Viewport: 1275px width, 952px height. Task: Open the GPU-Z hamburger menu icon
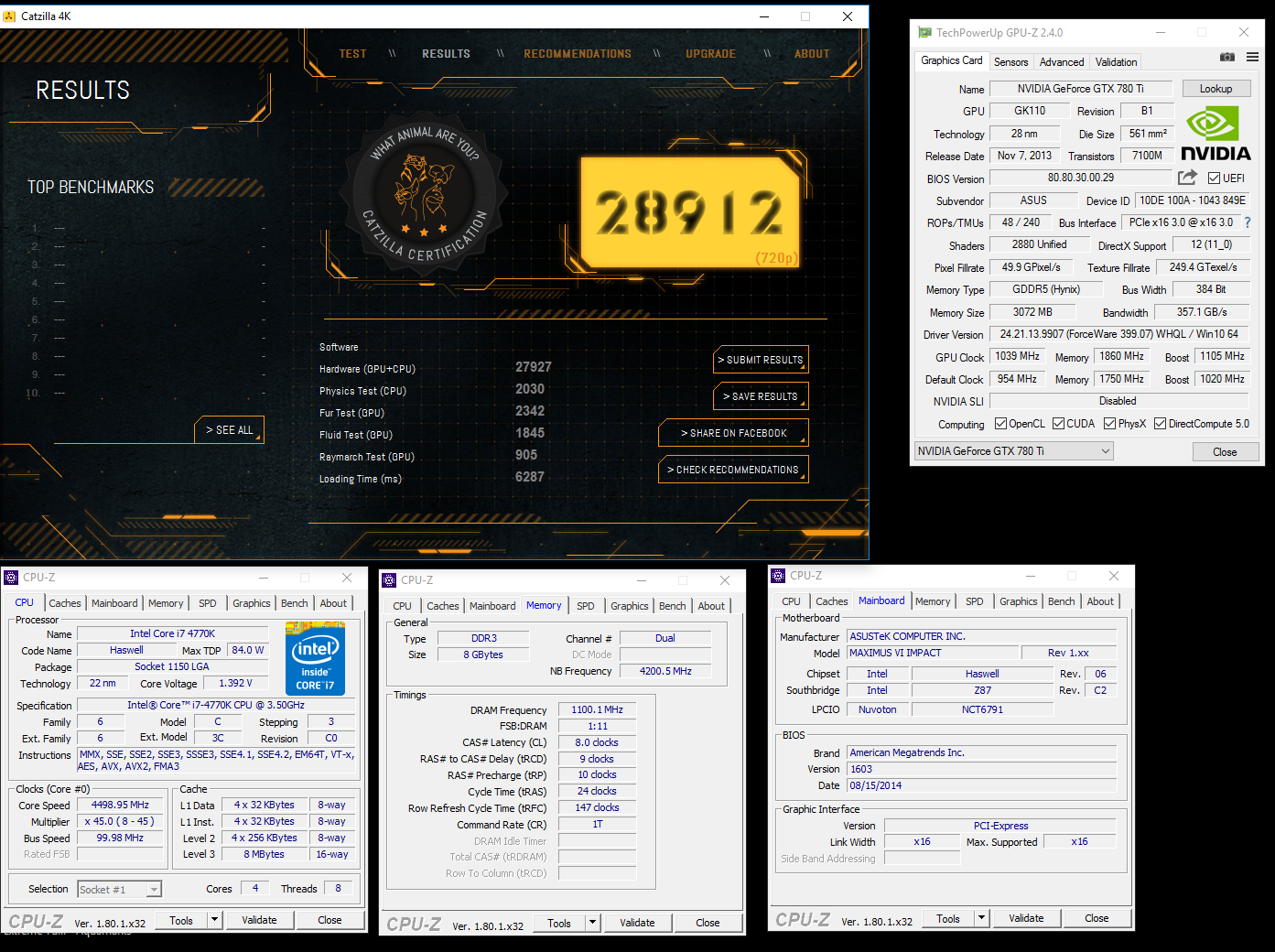point(1252,57)
